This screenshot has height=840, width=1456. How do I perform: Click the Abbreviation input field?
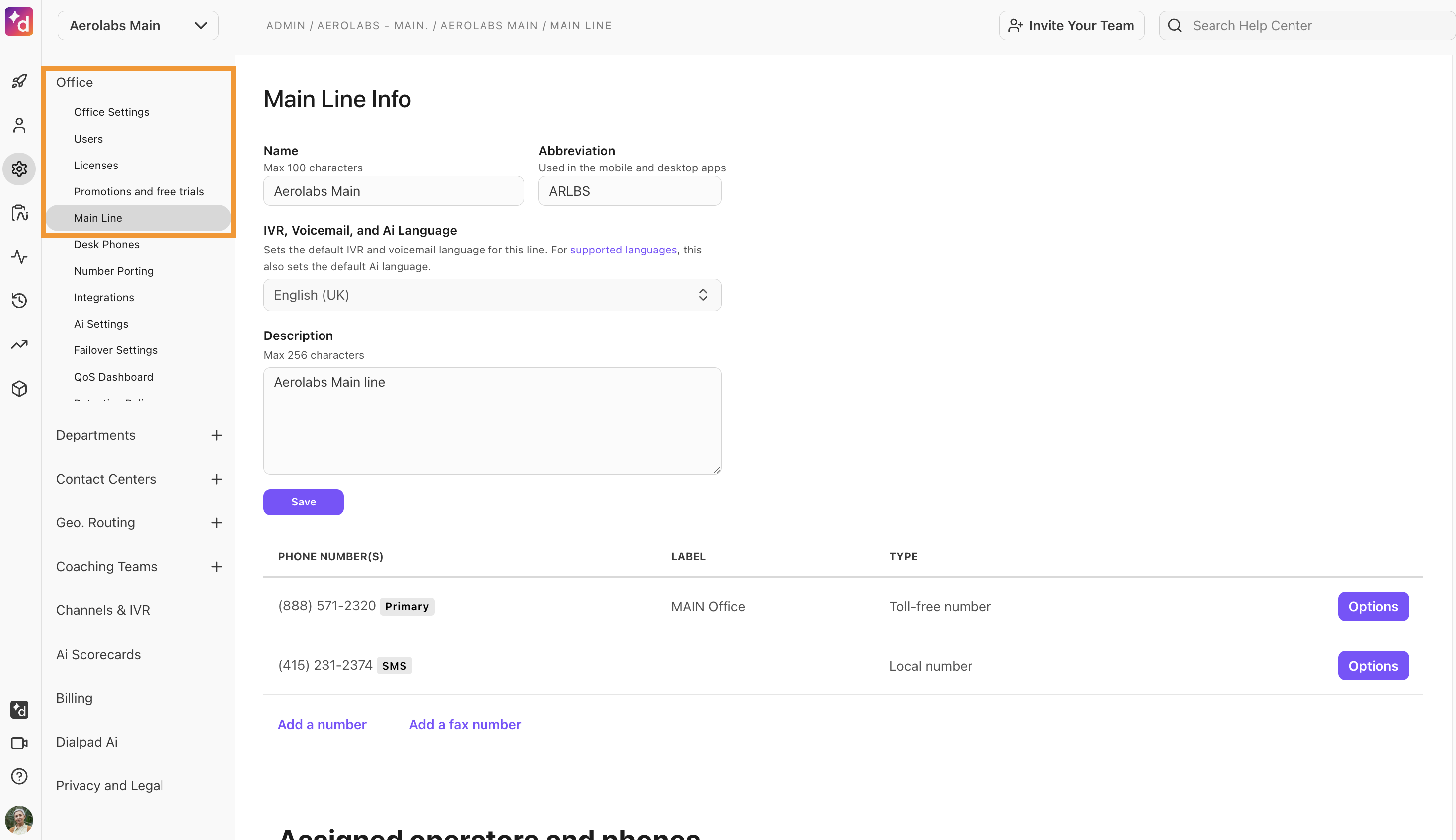click(x=629, y=191)
